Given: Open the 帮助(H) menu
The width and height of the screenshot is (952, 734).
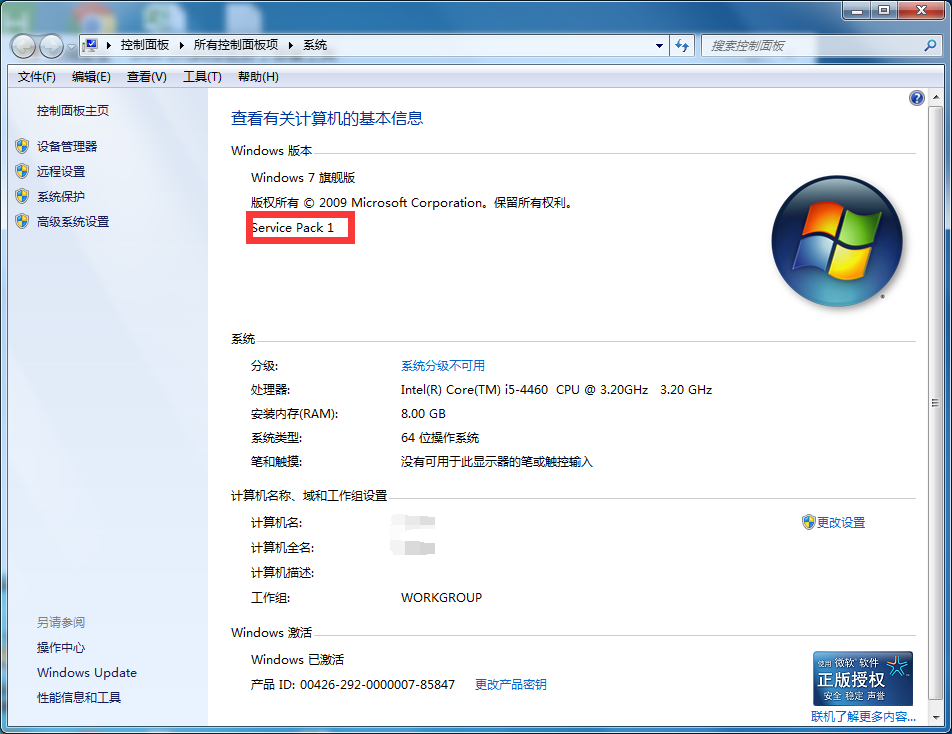Looking at the screenshot, I should coord(258,76).
